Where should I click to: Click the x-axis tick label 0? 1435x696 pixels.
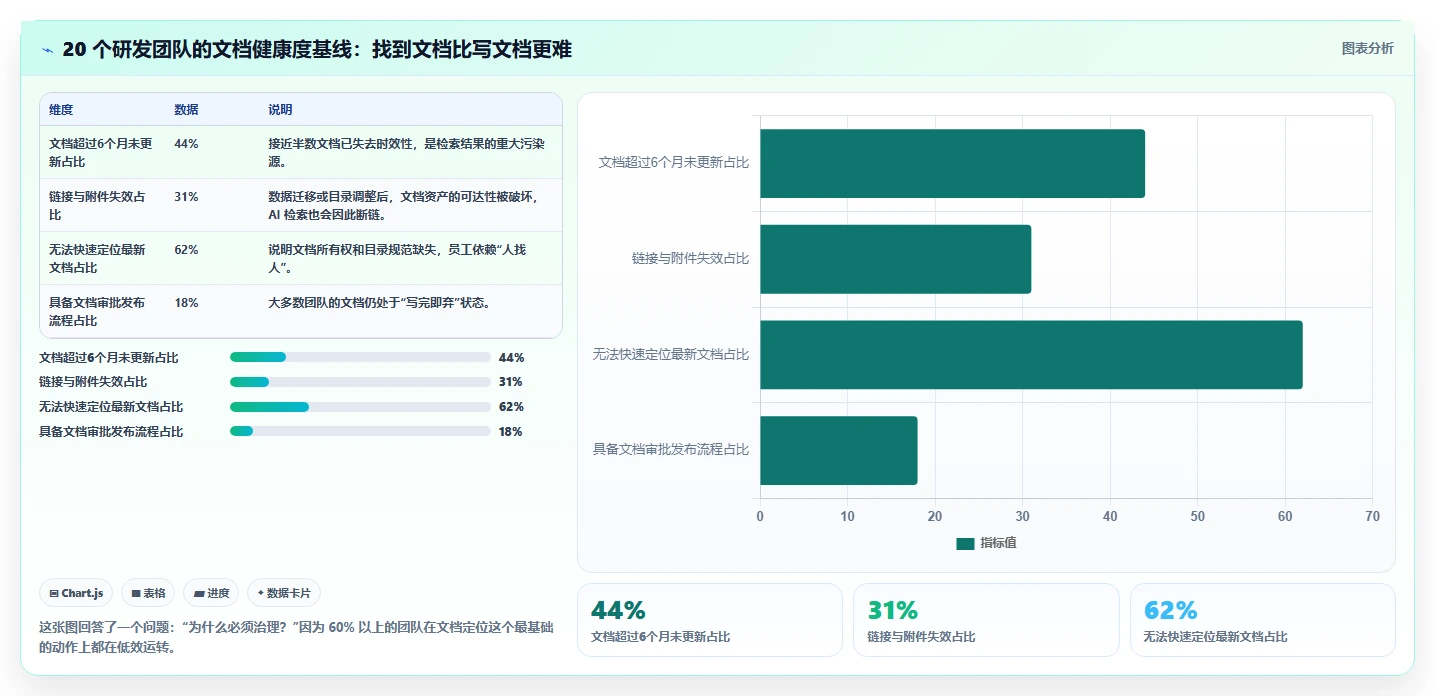(760, 517)
